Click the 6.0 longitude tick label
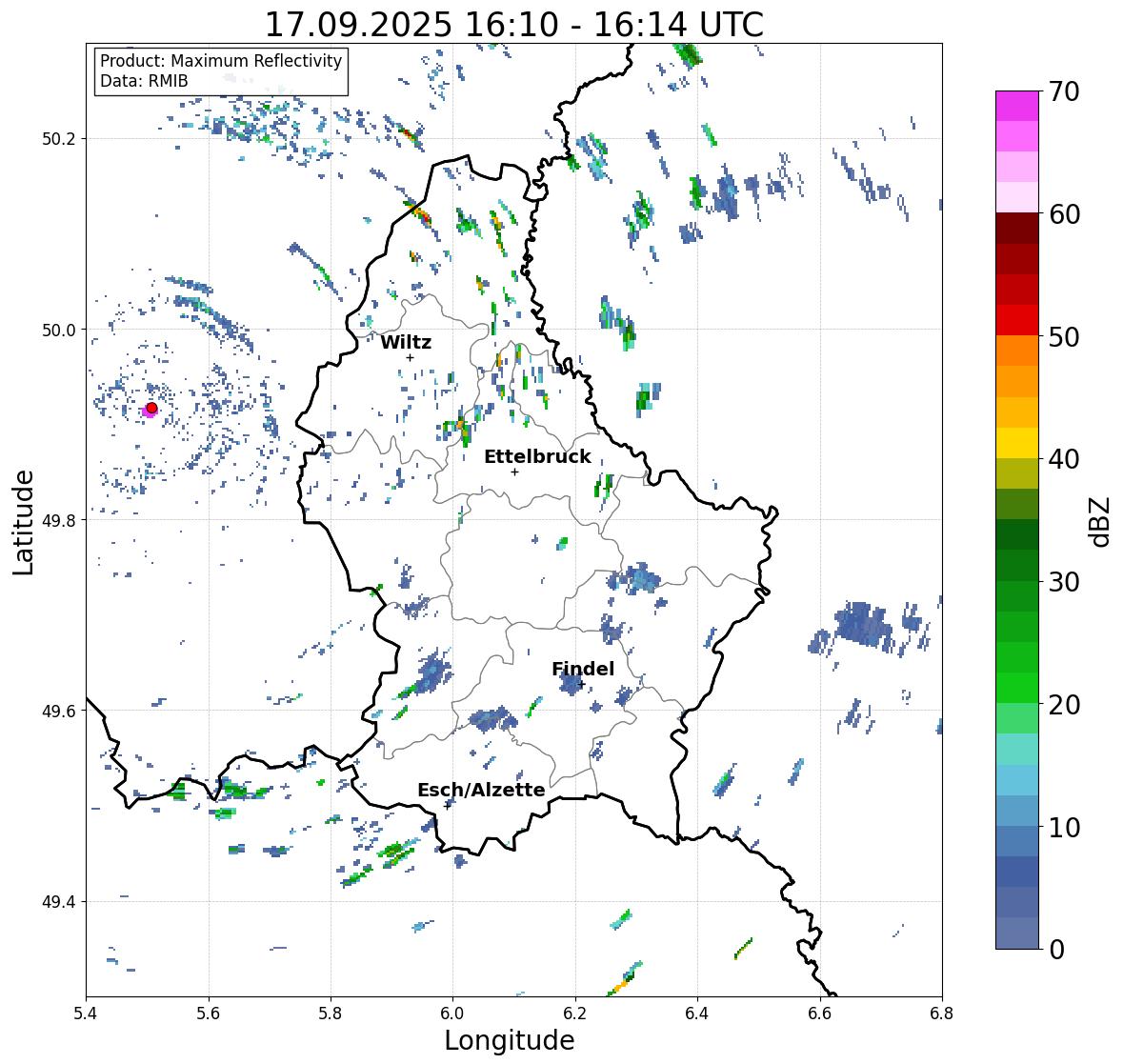 coord(452,1014)
